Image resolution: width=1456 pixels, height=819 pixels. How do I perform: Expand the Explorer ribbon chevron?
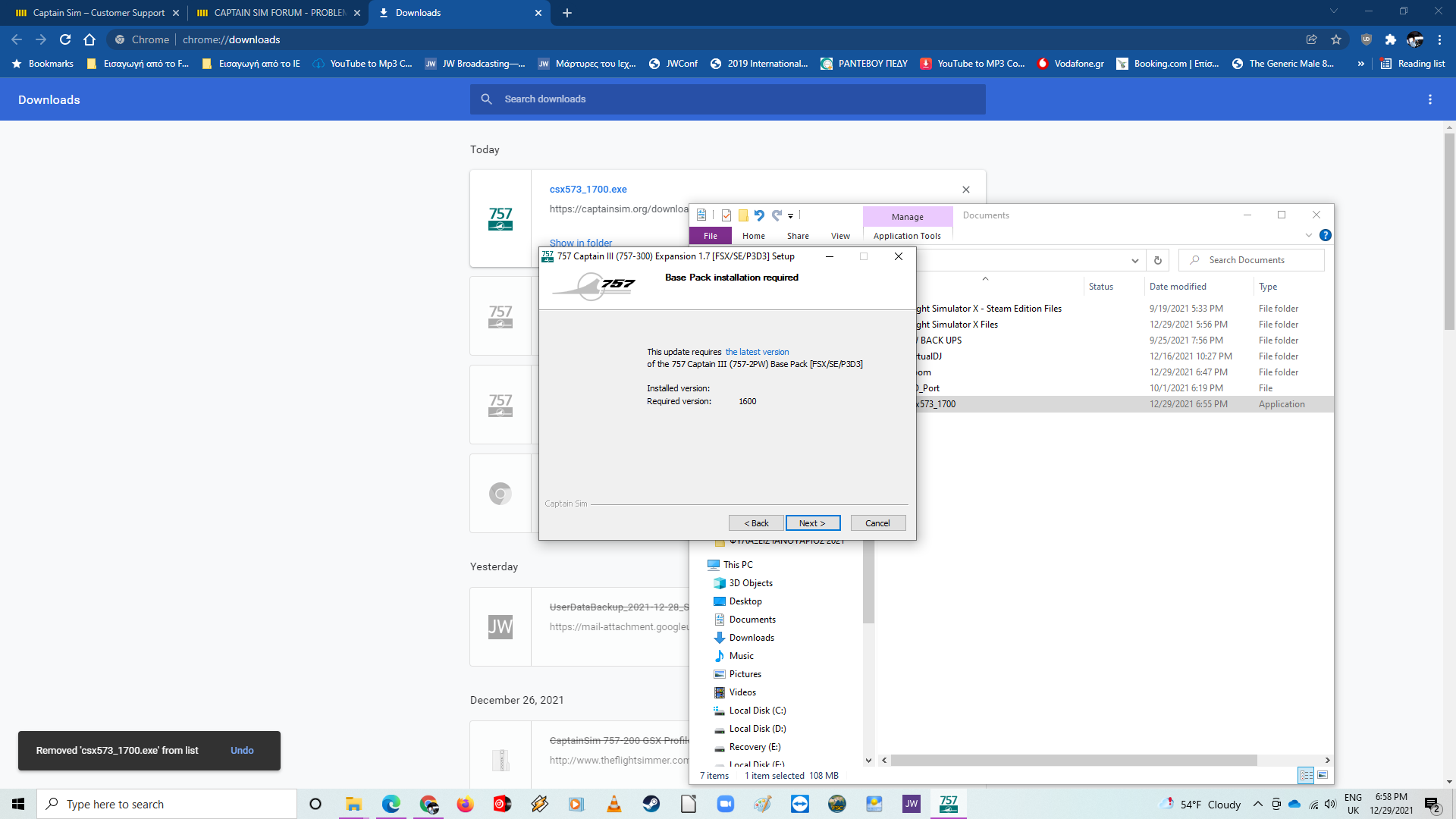1308,236
